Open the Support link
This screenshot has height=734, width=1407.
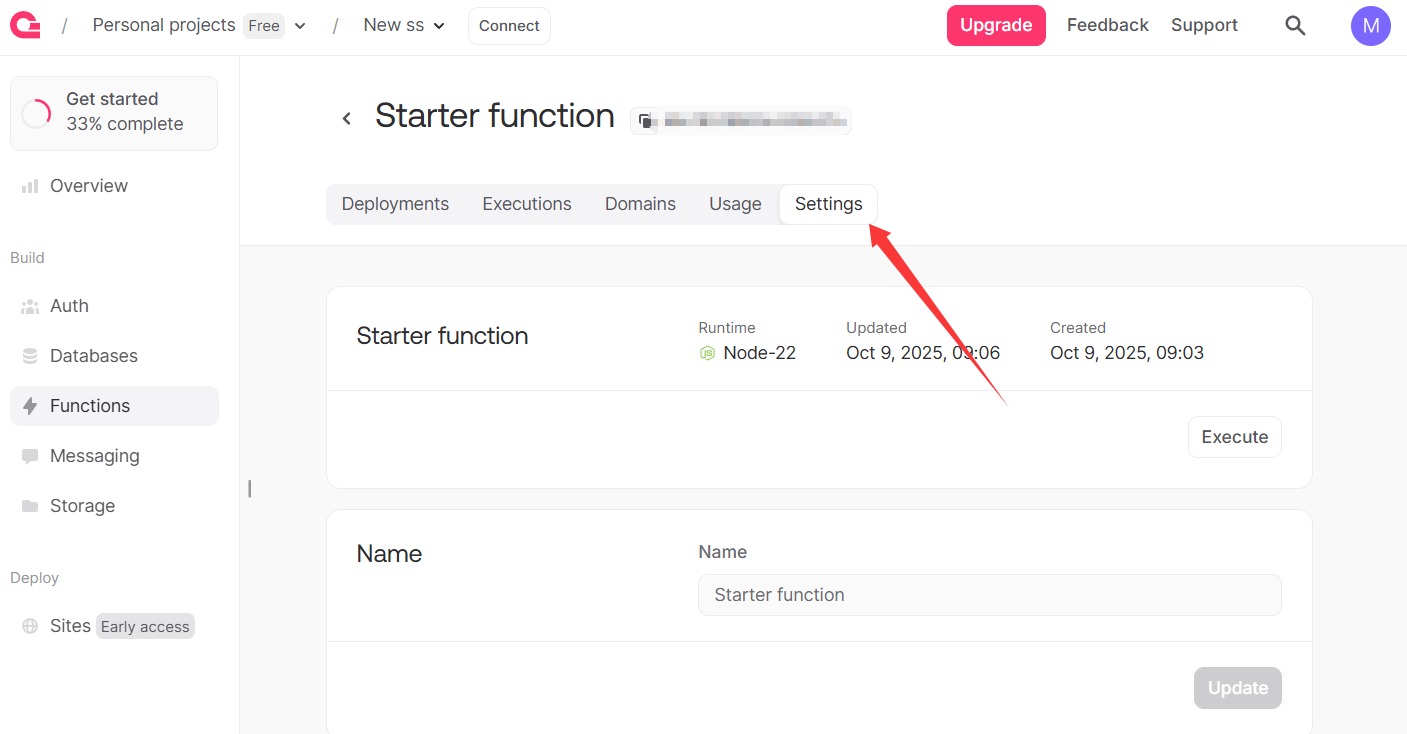[x=1204, y=26]
